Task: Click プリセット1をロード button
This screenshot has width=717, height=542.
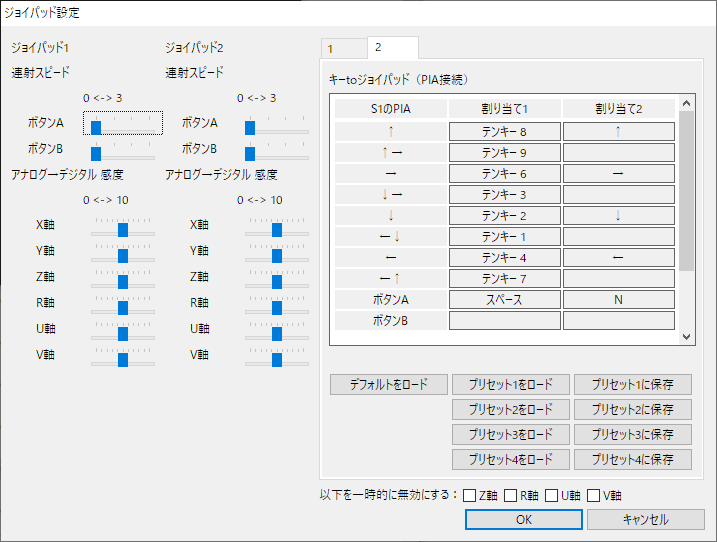Action: click(x=511, y=385)
